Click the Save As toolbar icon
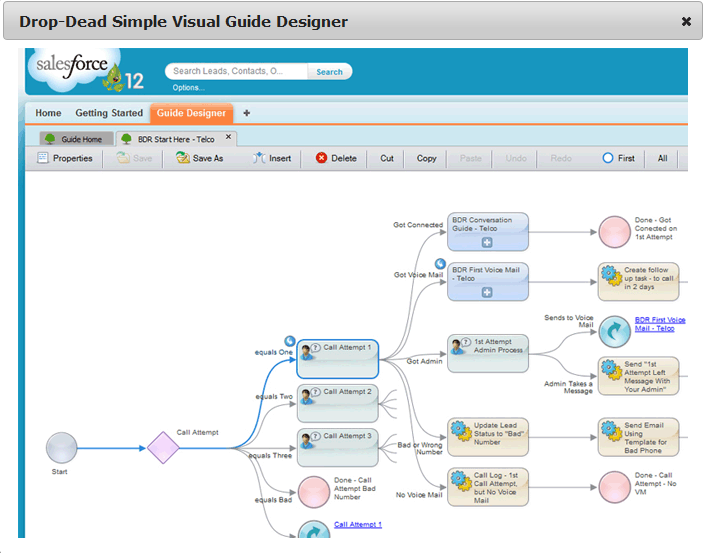 pos(182,158)
